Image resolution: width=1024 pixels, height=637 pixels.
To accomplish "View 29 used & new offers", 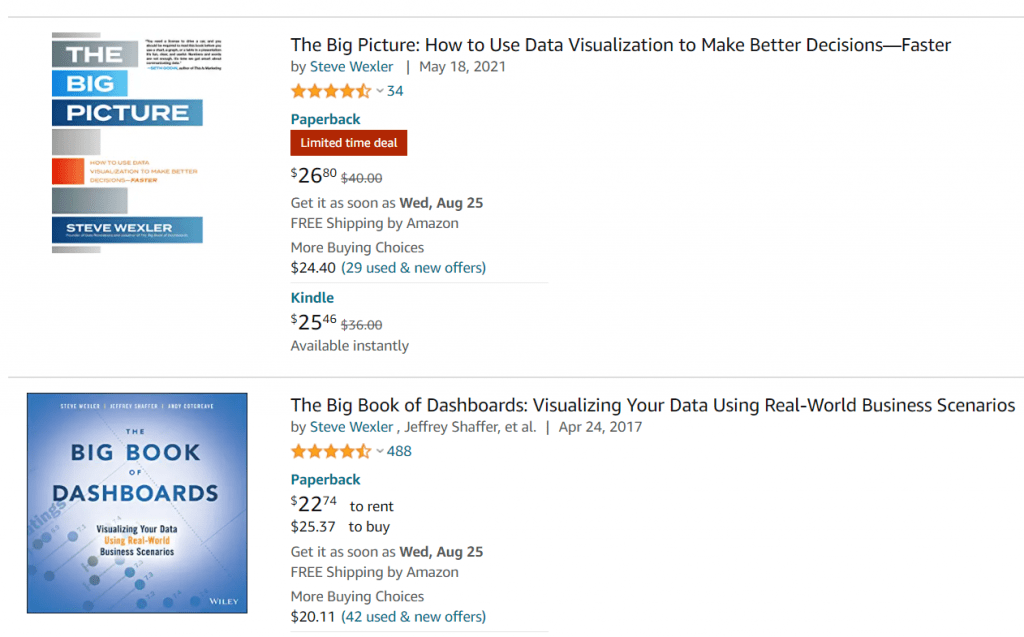I will point(413,268).
